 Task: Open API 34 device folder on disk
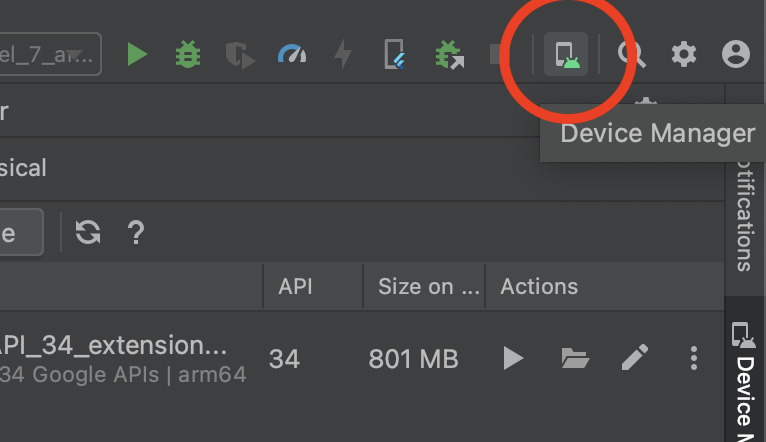575,358
